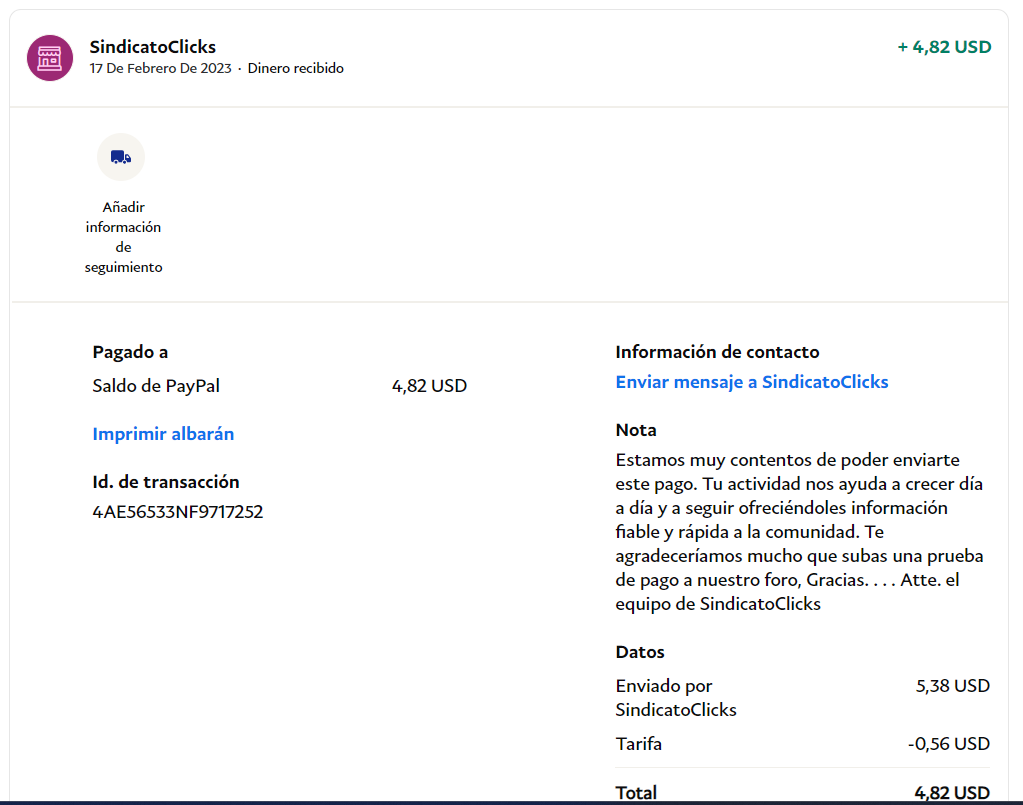Click the date 17 De Febrero De 2023
Image resolution: width=1023 pixels, height=805 pixels.
160,68
